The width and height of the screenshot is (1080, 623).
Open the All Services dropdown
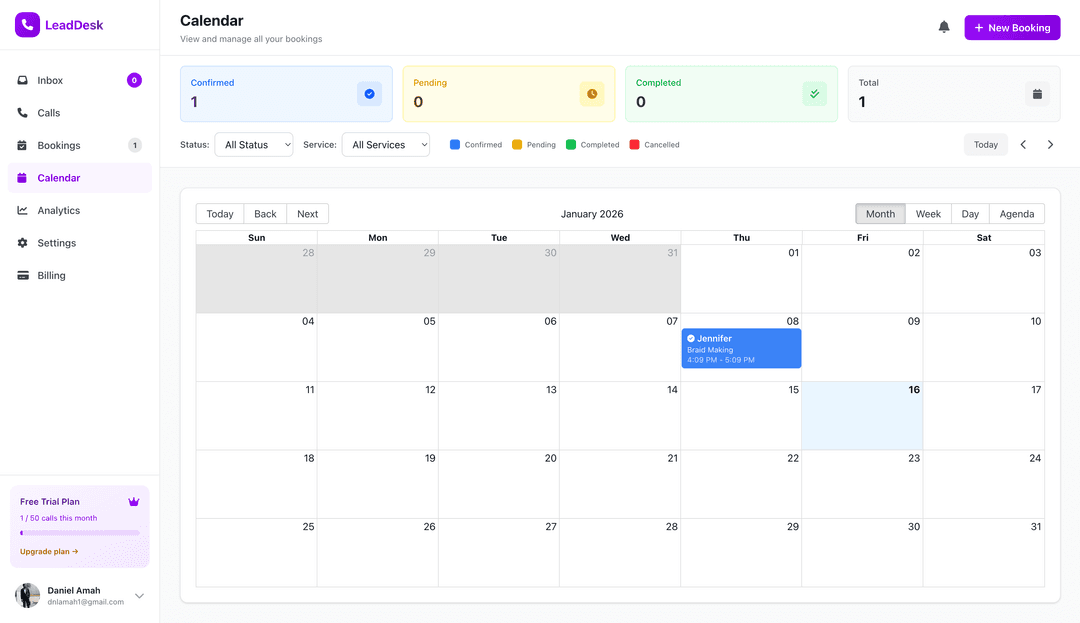pos(385,144)
